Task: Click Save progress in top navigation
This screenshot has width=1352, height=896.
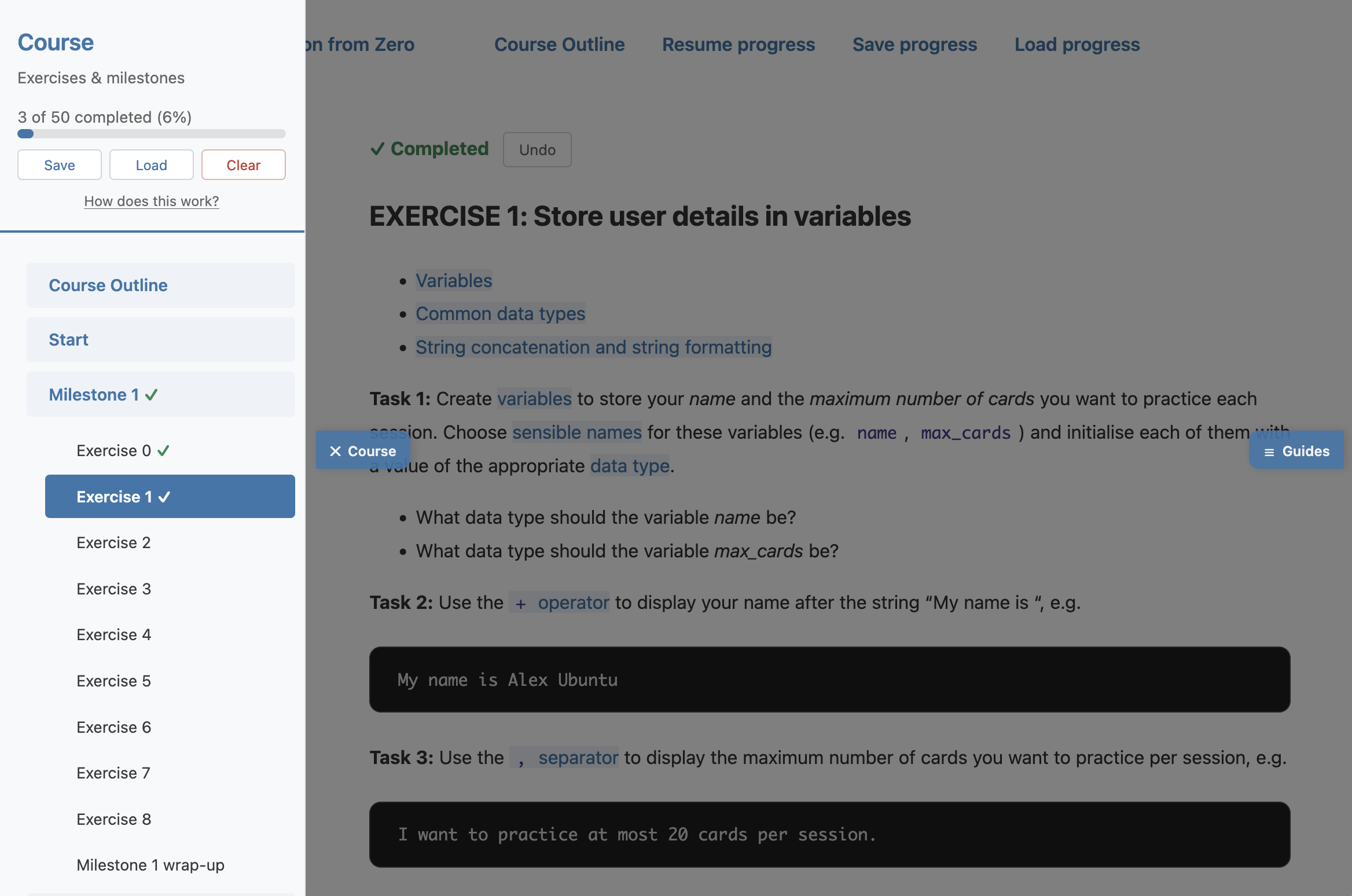Action: tap(914, 45)
